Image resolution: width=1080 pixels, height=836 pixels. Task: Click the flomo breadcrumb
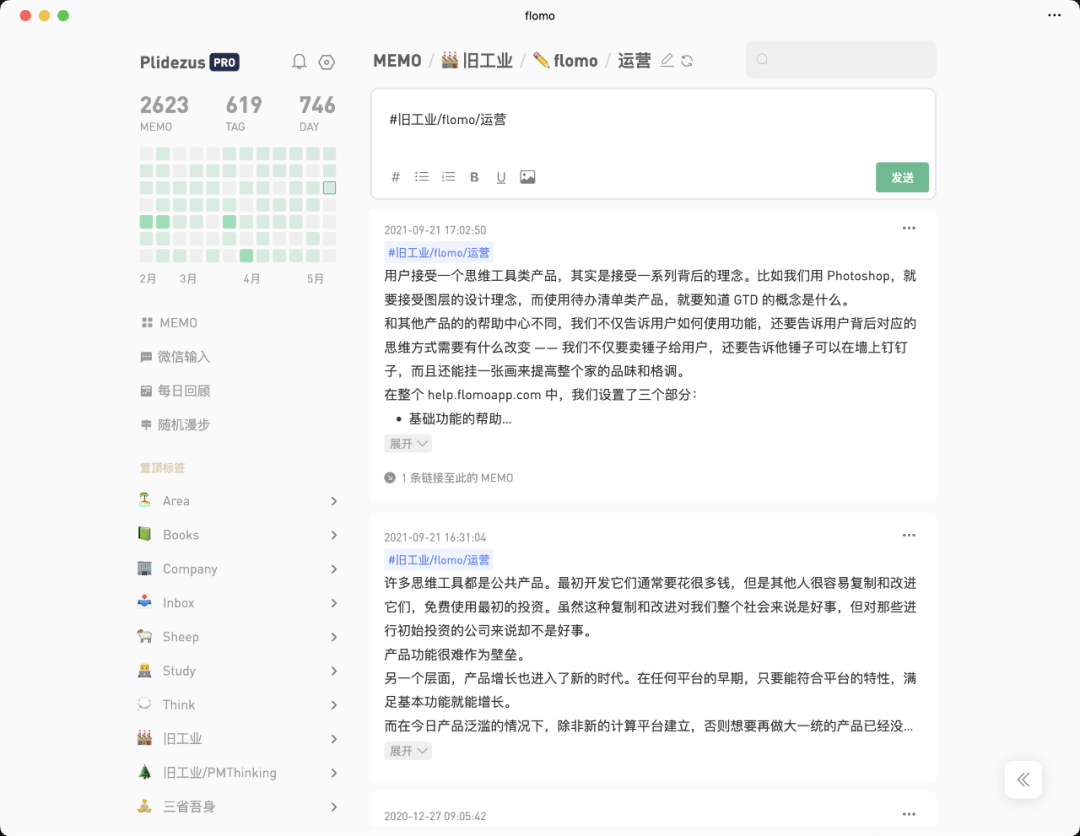[565, 61]
